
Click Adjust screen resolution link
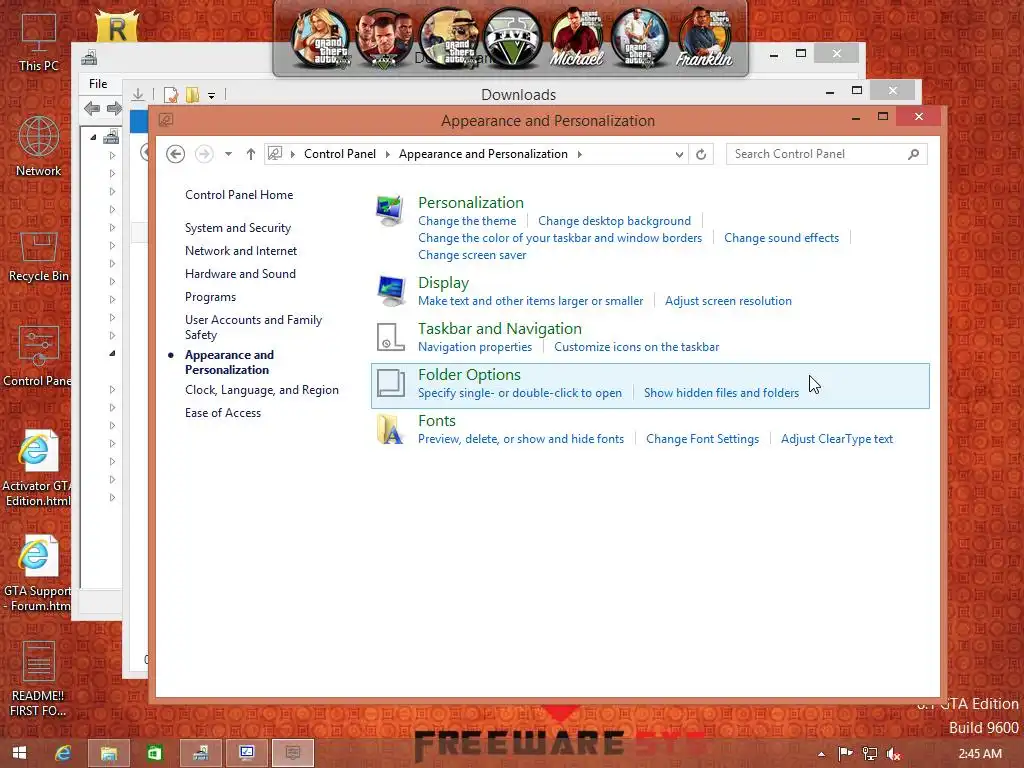tap(728, 300)
